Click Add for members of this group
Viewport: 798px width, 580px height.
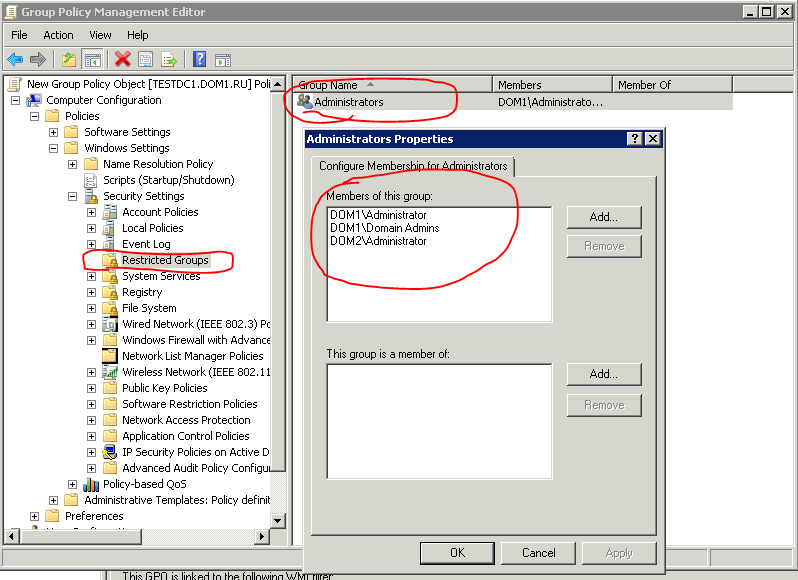tap(604, 217)
